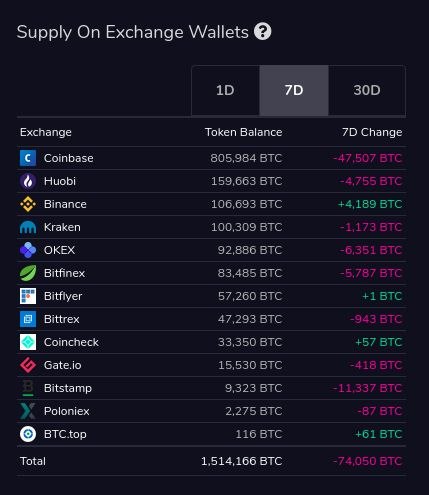The width and height of the screenshot is (429, 495).
Task: Sort by Token Balance column header
Action: pos(244,132)
